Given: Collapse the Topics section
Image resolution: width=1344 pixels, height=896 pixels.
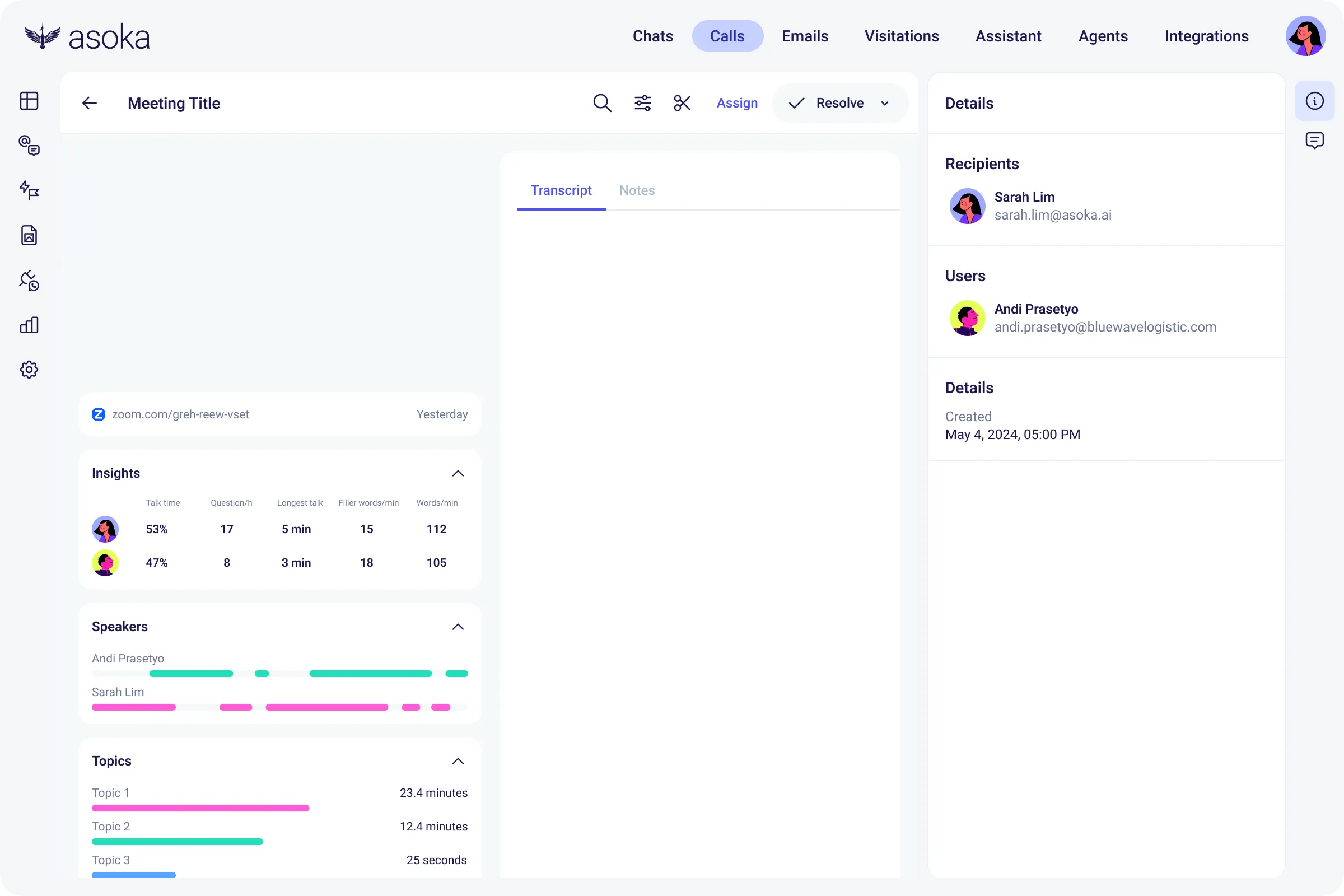Looking at the screenshot, I should [x=458, y=761].
